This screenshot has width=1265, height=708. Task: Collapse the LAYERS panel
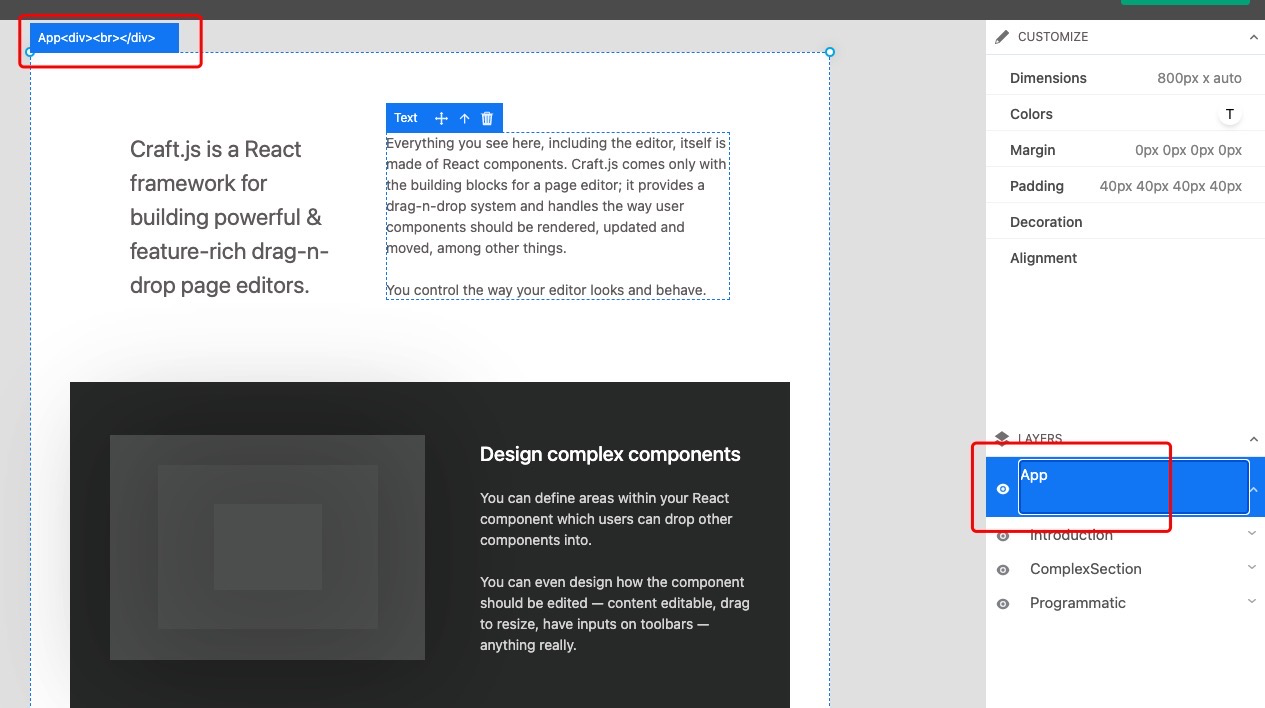[x=1253, y=439]
